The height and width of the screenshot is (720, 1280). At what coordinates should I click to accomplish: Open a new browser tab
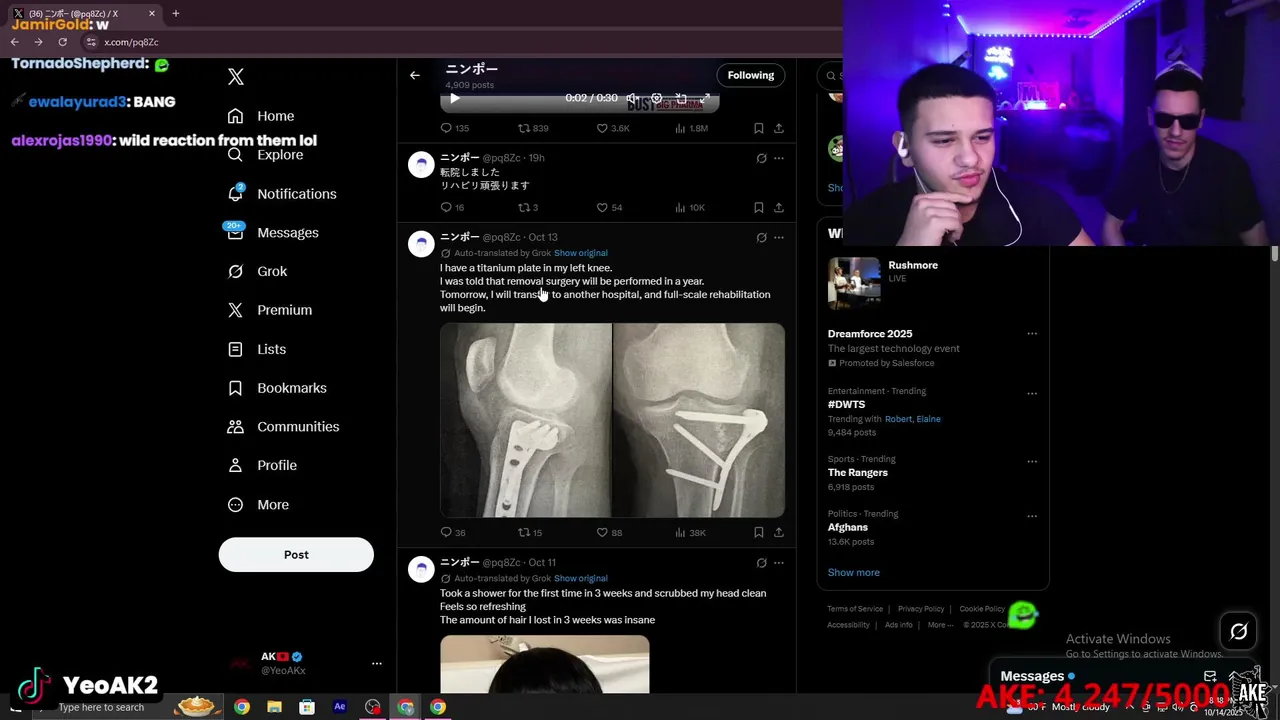coord(175,14)
